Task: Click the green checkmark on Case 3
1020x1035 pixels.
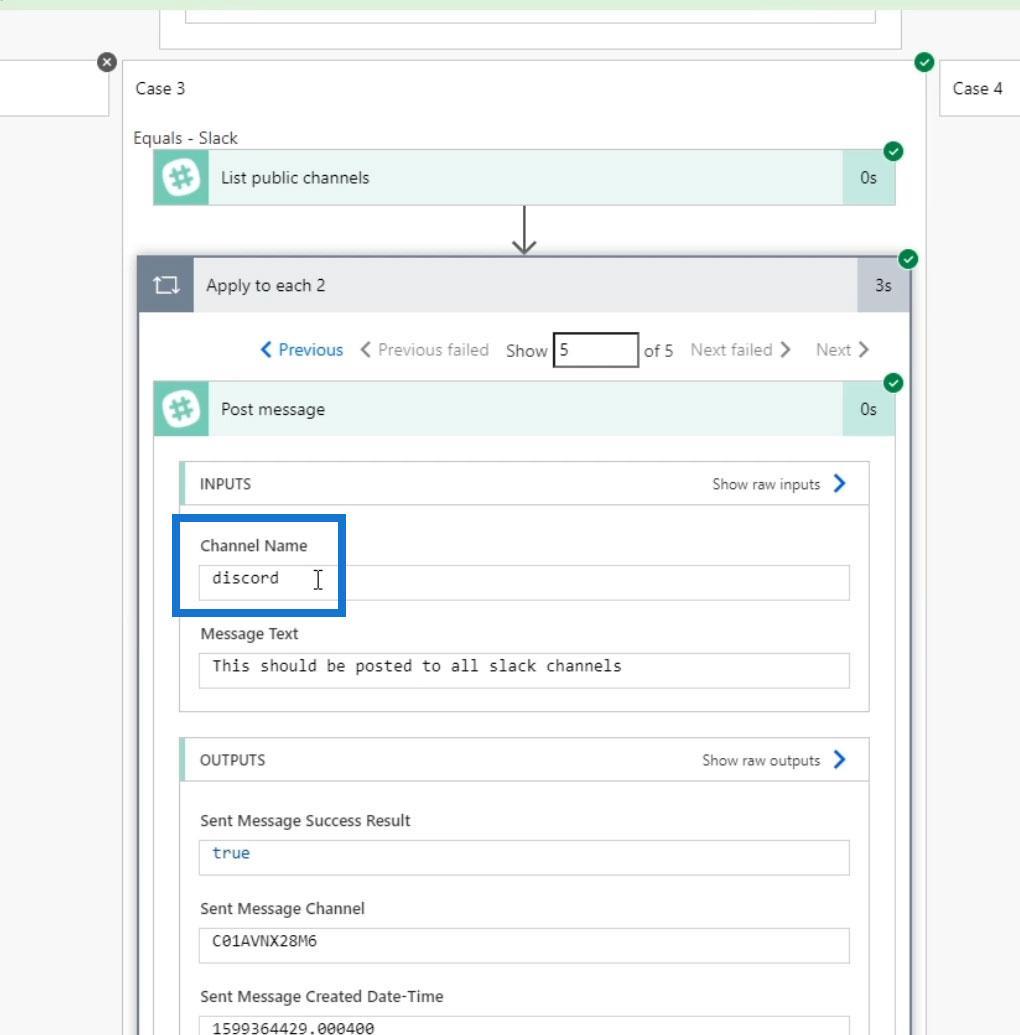Action: point(924,62)
